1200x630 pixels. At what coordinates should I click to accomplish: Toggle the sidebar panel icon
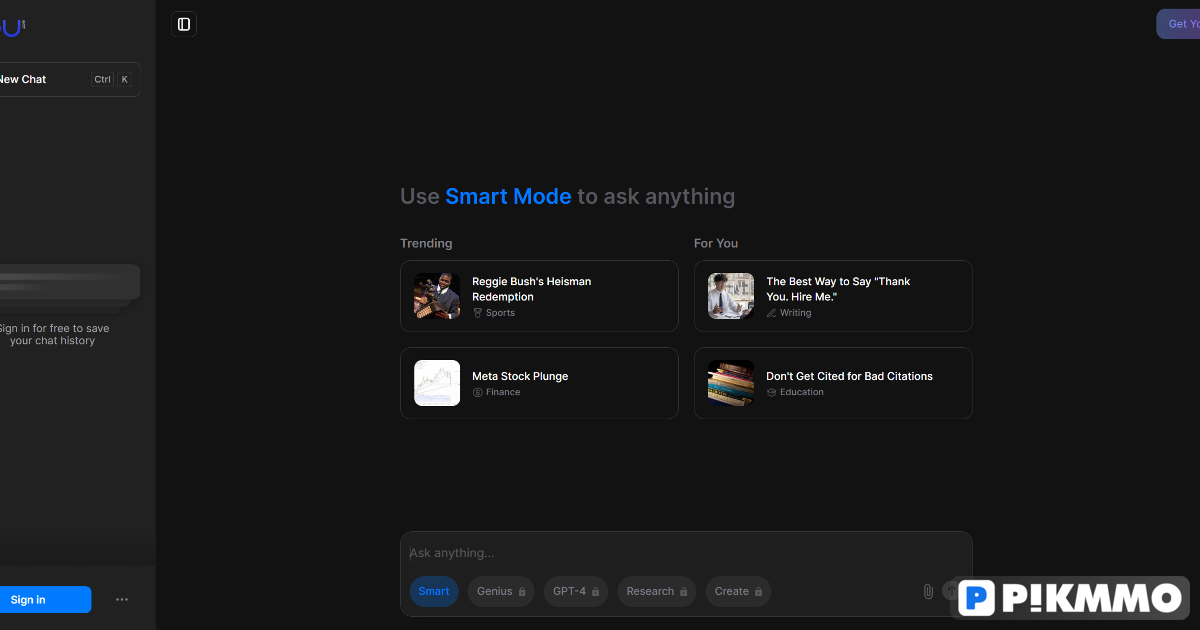(x=183, y=24)
